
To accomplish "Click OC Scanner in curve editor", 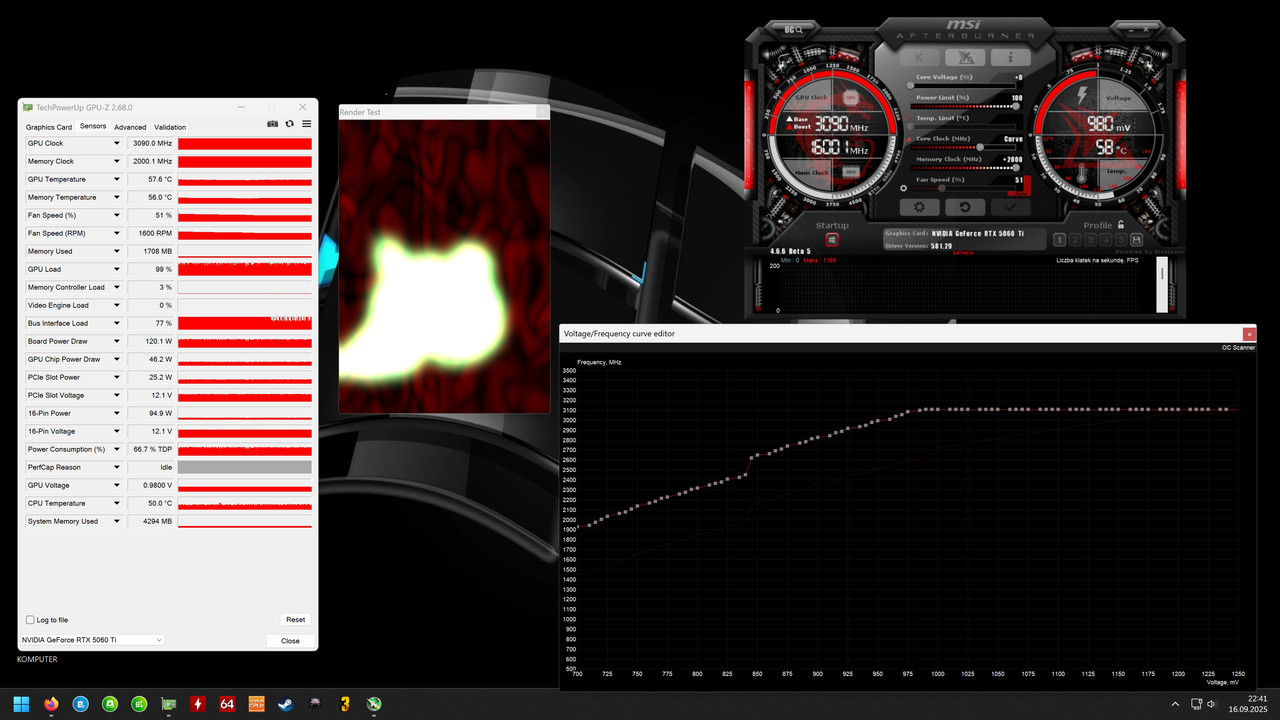I will tap(1238, 347).
